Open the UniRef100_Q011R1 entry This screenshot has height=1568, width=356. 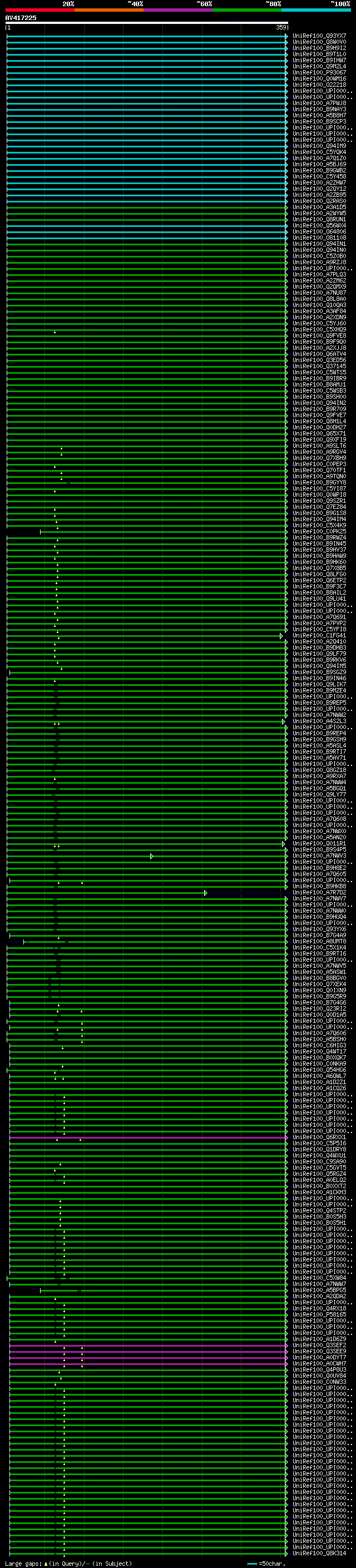[x=319, y=844]
